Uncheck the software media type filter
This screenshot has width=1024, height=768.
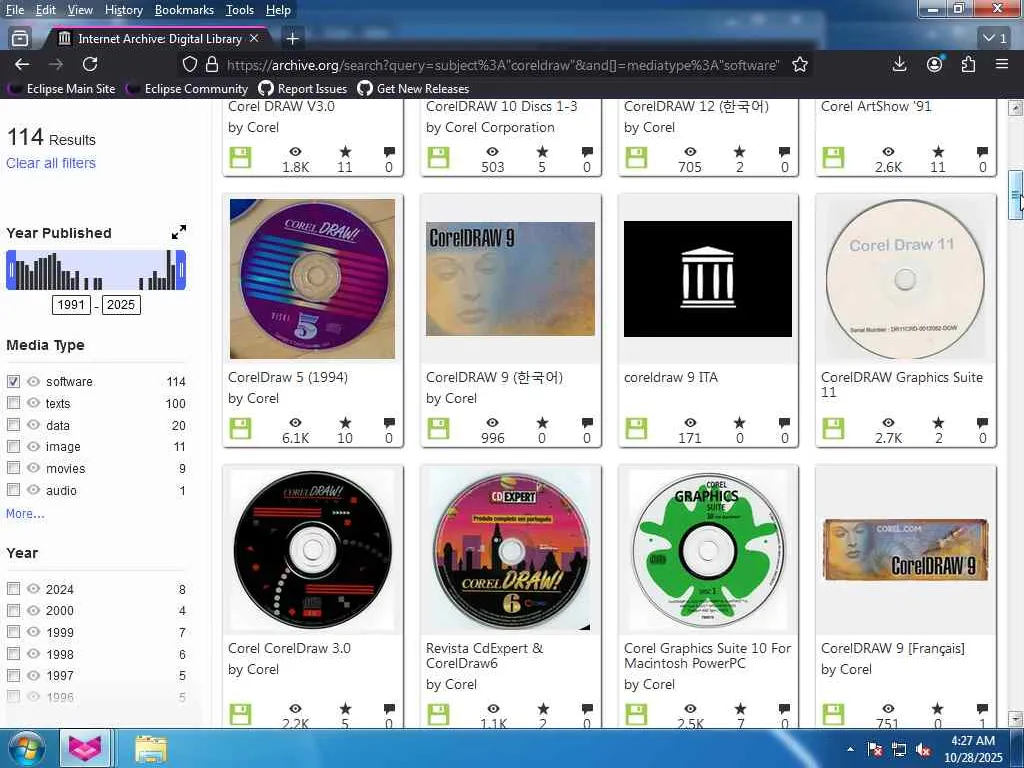13,381
